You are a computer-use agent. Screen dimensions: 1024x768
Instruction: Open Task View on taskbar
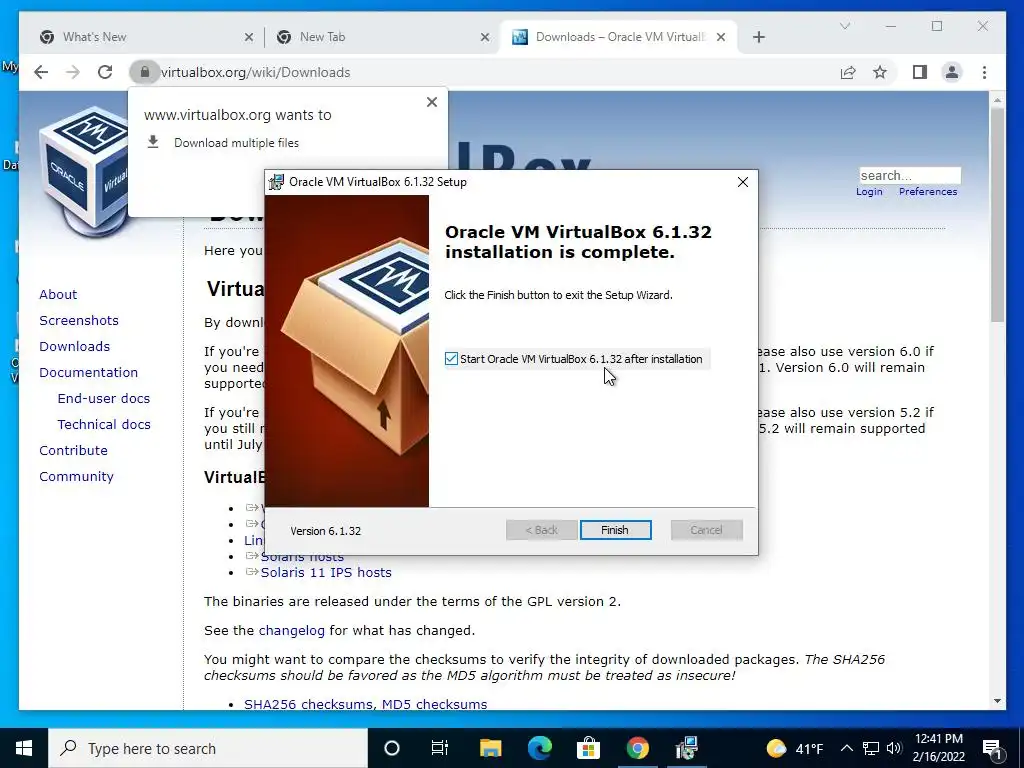[x=440, y=748]
